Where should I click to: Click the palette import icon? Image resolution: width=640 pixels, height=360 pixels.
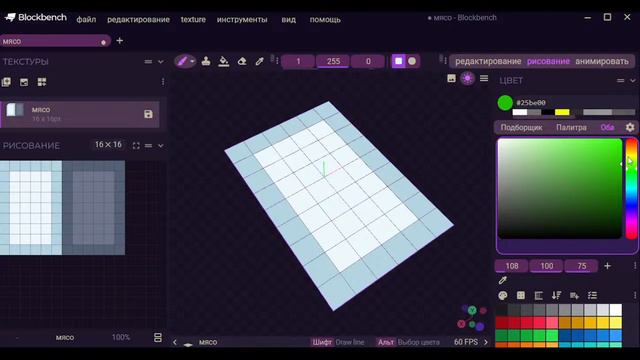coord(503,296)
